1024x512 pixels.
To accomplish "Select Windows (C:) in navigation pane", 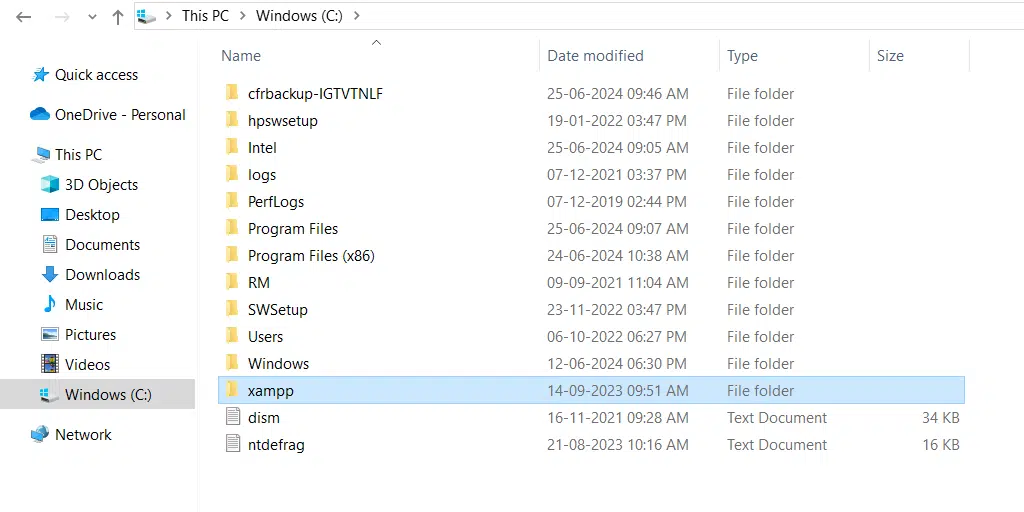I will point(108,395).
